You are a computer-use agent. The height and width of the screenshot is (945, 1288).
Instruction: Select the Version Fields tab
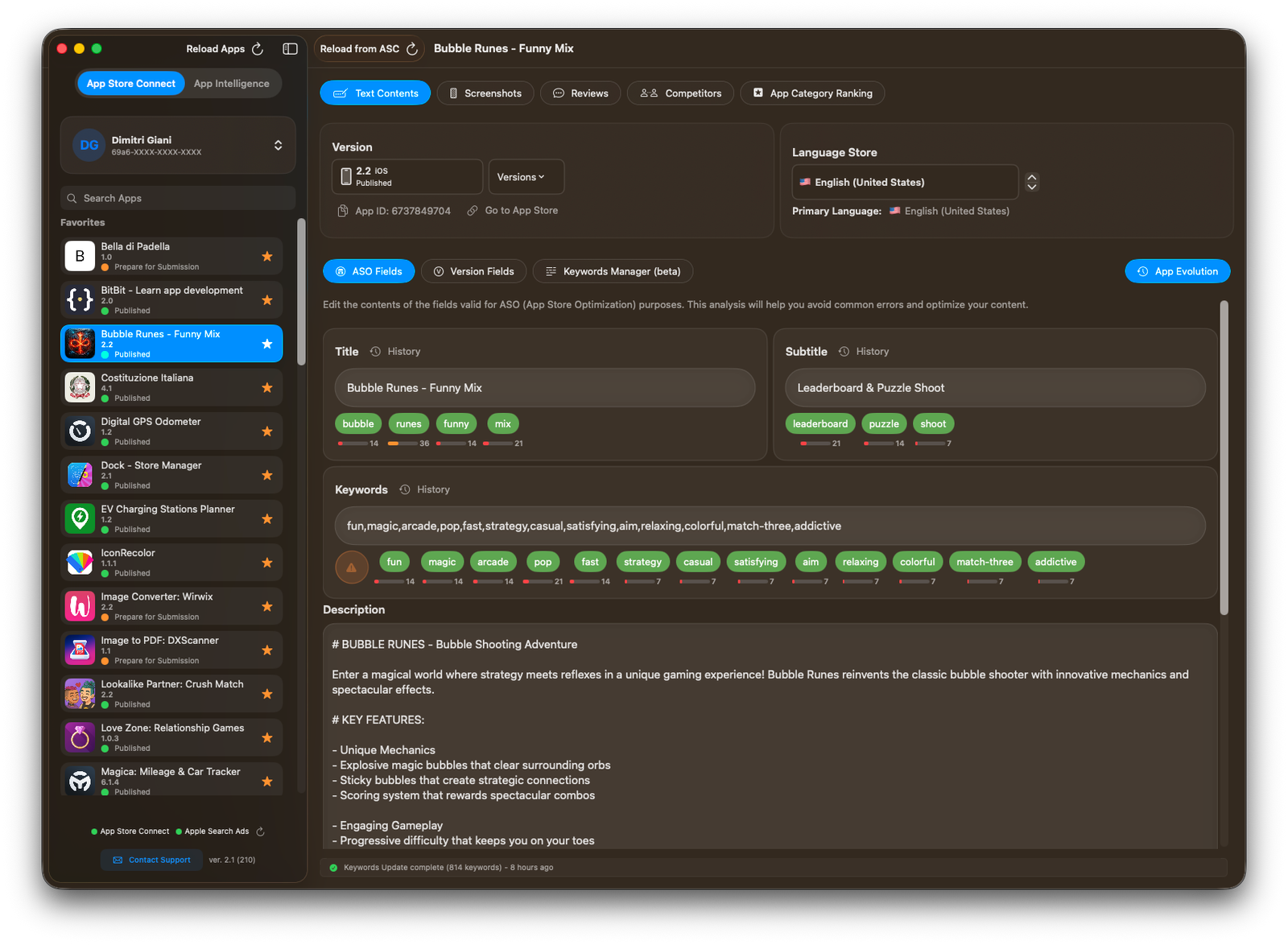[473, 271]
